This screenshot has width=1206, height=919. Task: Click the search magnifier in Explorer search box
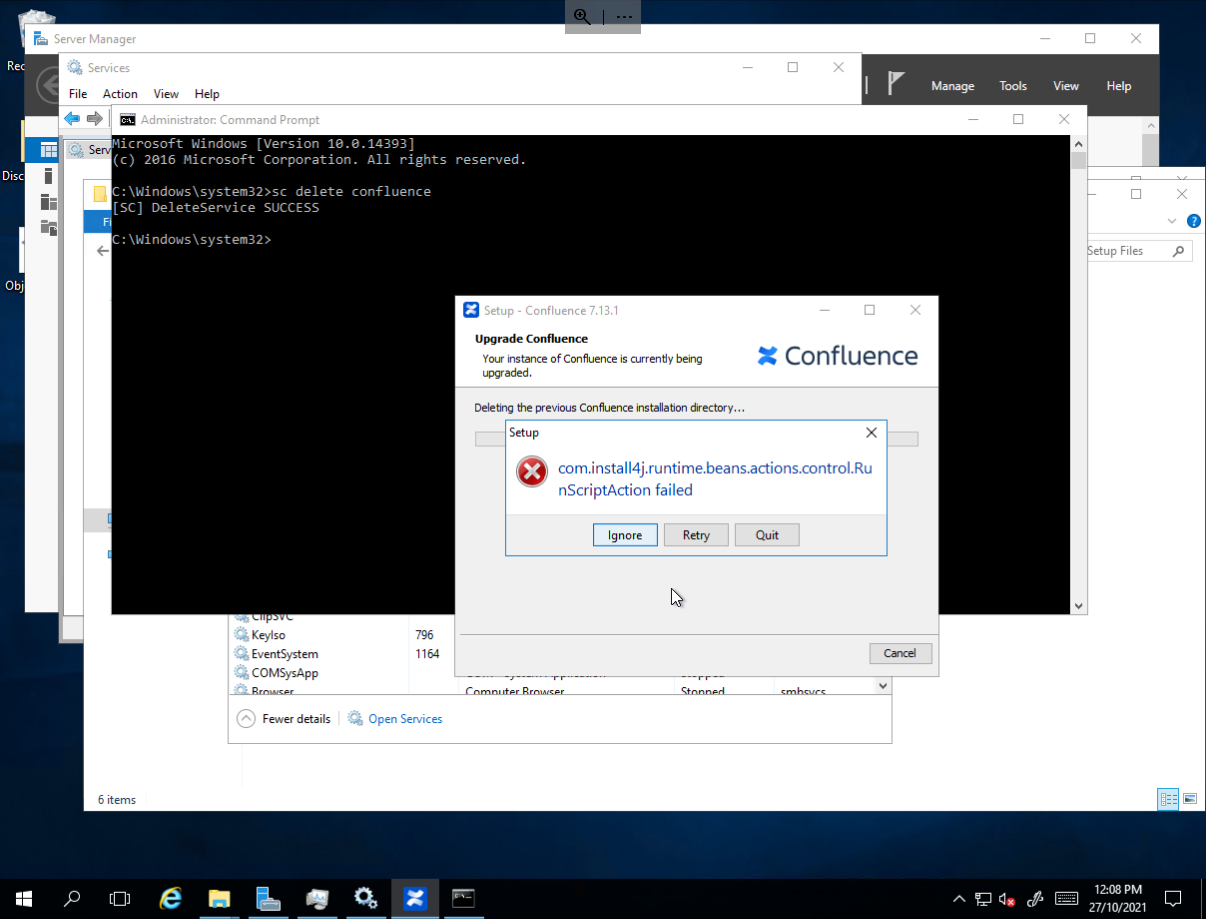coord(1179,251)
